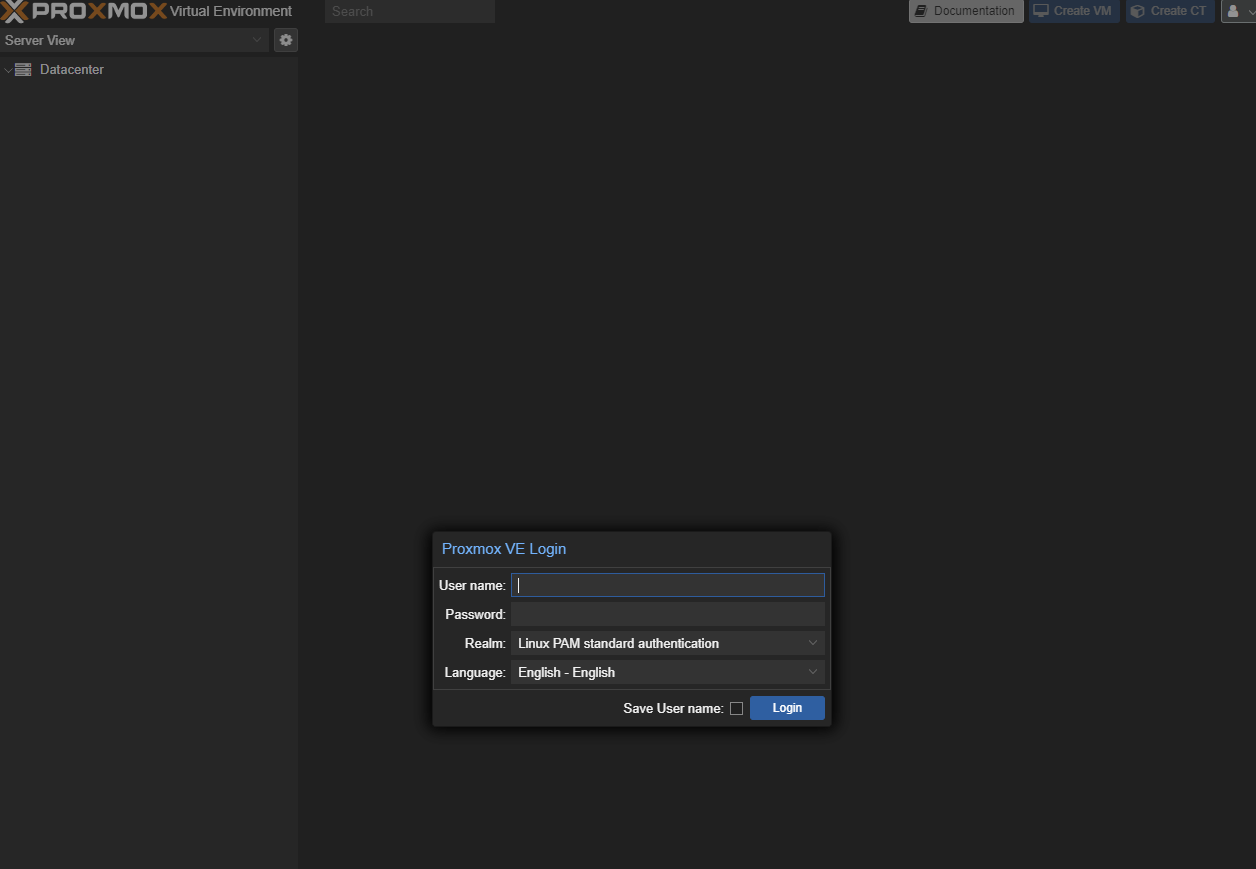Screen dimensions: 1256x869
Task: Click the User name input field
Action: [668, 584]
